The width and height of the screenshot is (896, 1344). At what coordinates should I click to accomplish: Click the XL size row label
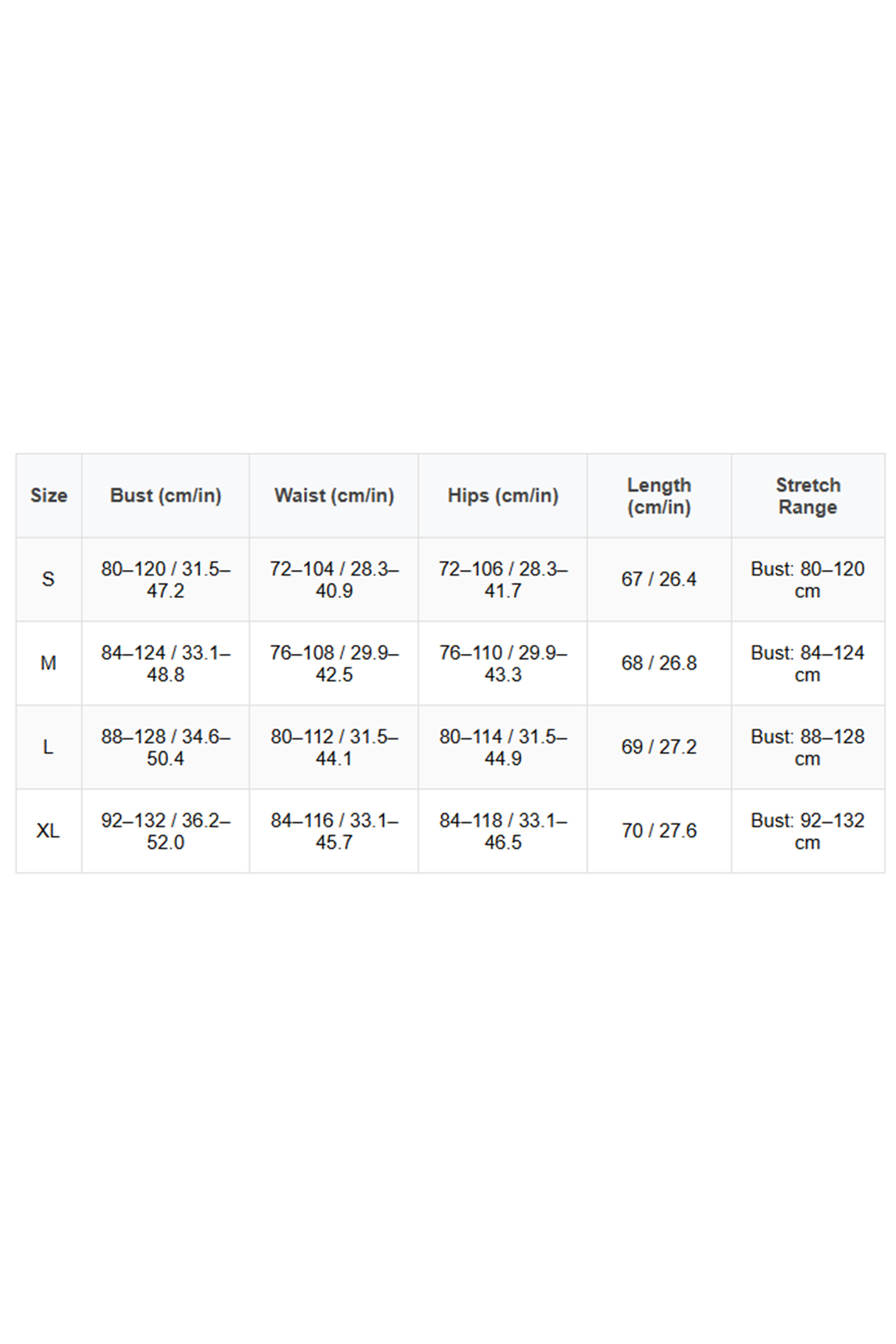[x=49, y=831]
